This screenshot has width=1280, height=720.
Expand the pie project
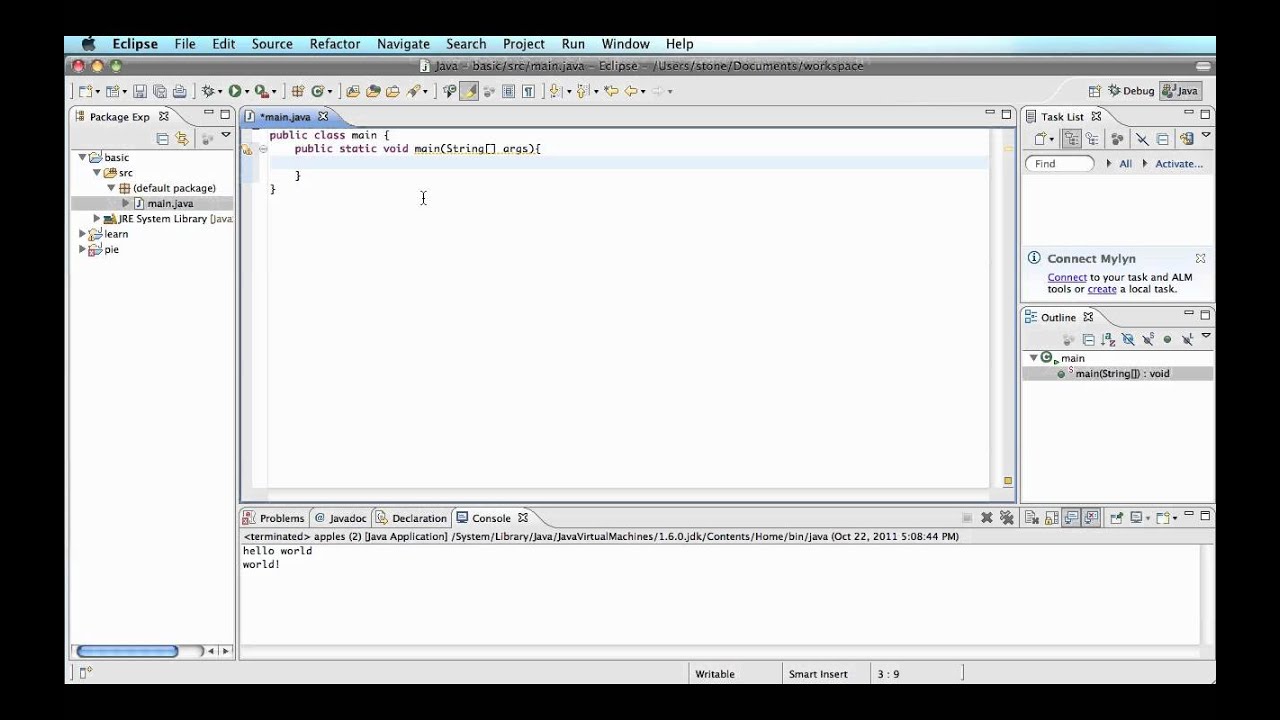pyautogui.click(x=83, y=249)
